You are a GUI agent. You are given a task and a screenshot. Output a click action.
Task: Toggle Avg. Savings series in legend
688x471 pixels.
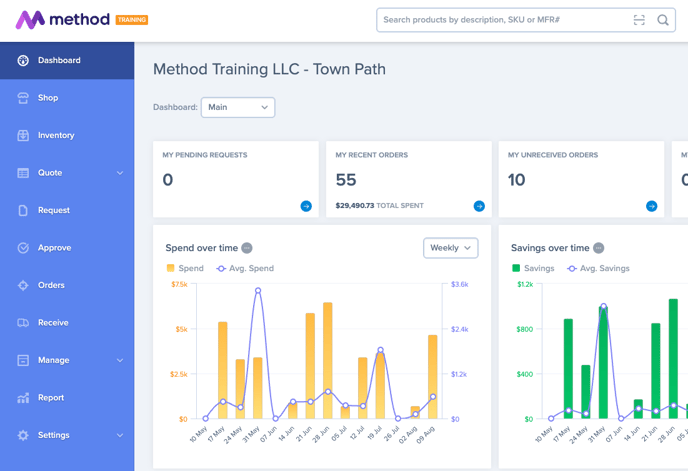point(598,268)
